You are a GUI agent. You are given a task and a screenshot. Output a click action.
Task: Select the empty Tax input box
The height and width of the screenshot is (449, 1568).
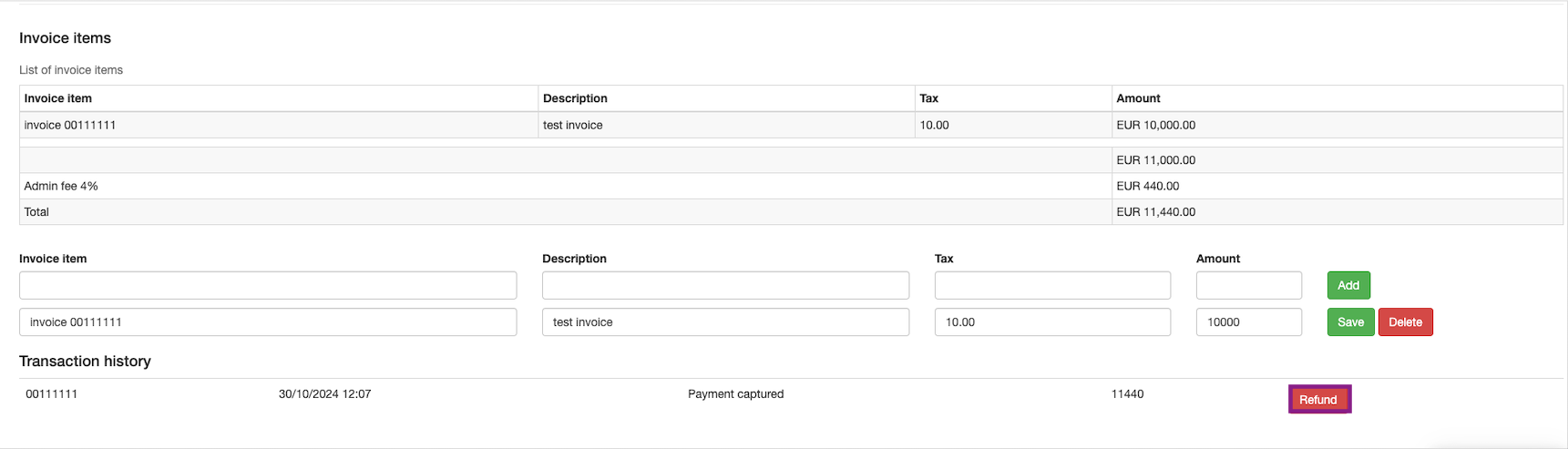pos(1052,285)
